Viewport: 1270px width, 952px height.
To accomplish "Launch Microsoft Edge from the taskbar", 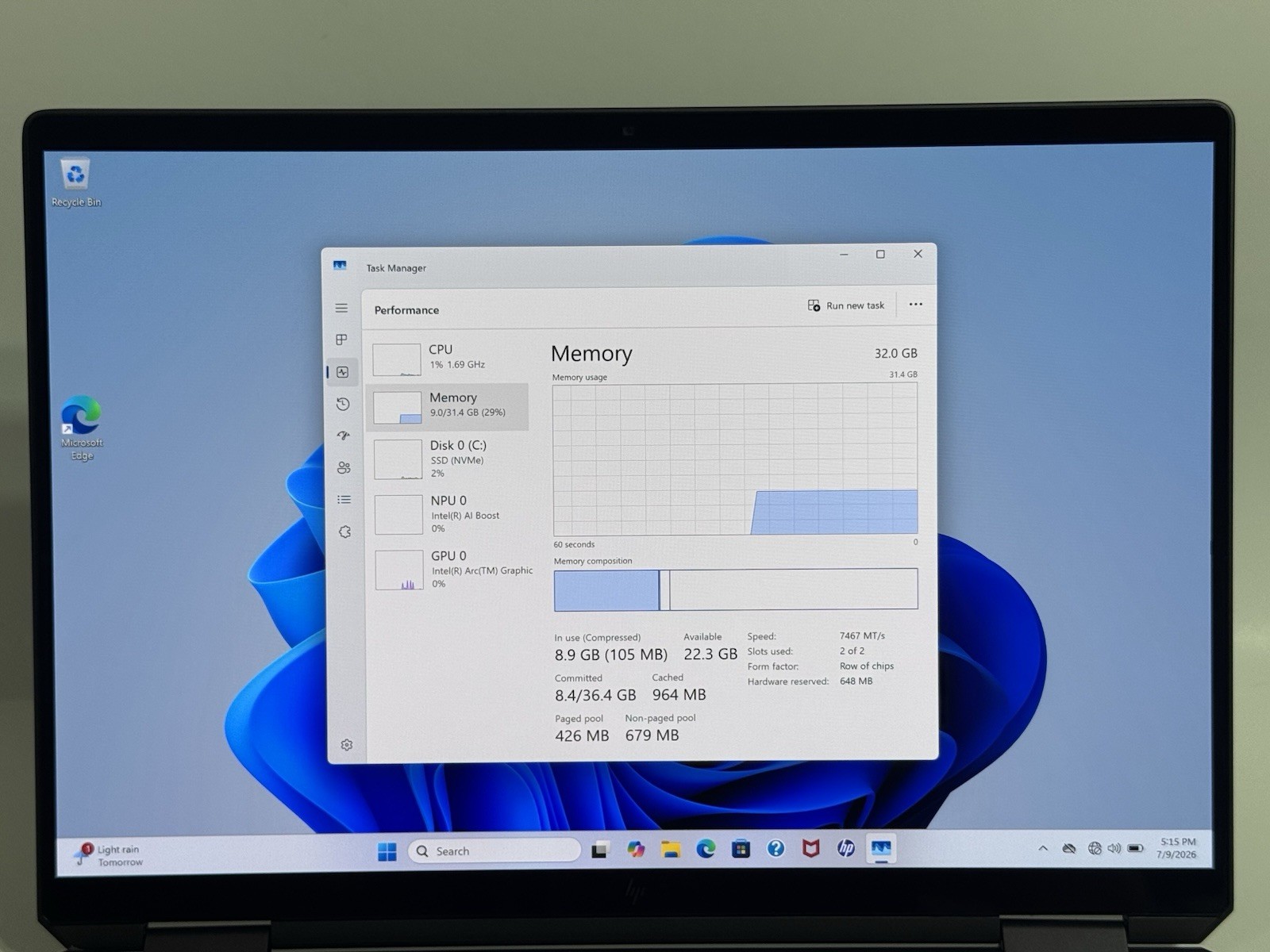I will (706, 850).
